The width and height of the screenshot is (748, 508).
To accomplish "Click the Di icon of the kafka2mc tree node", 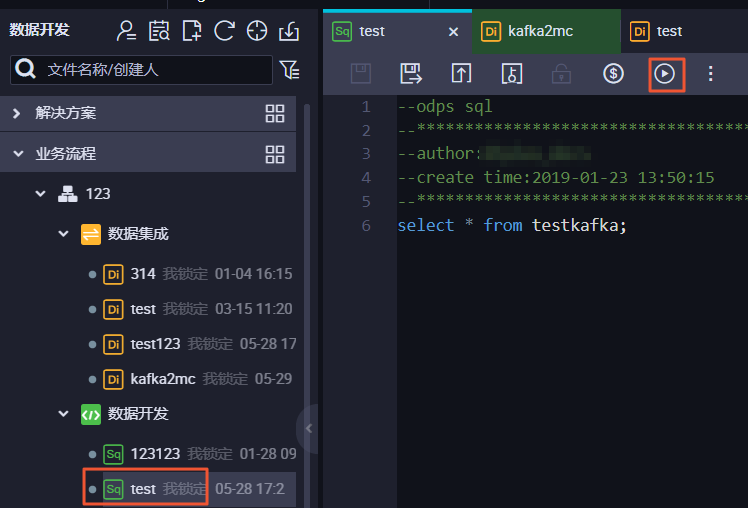I will pyautogui.click(x=113, y=380).
